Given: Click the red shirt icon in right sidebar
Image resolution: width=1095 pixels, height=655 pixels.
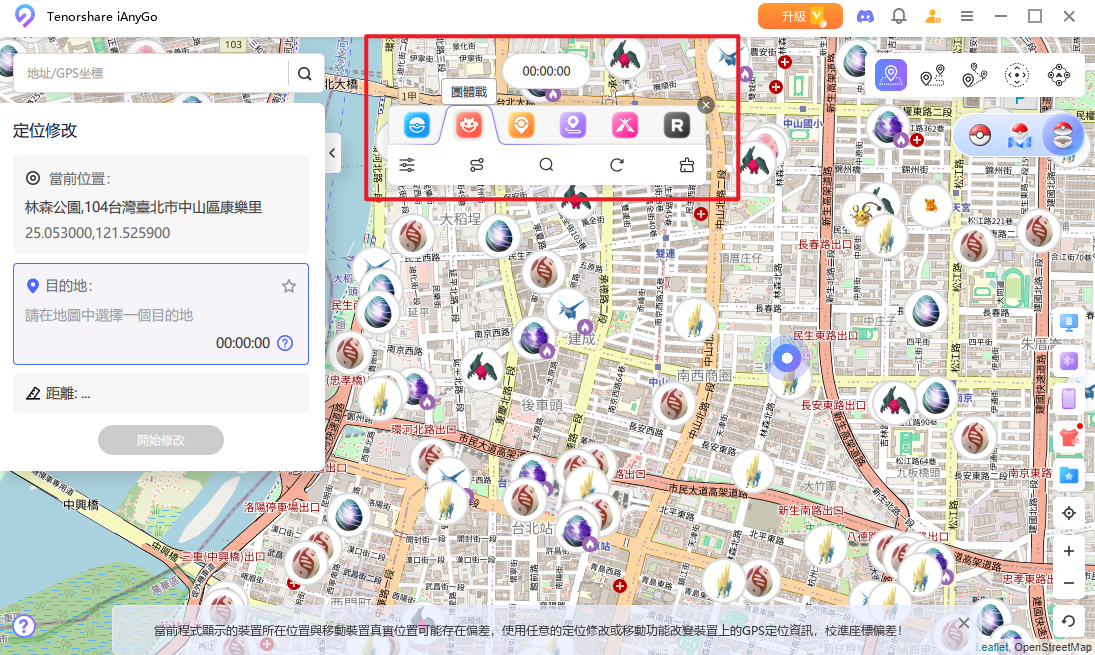Looking at the screenshot, I should click(1068, 437).
